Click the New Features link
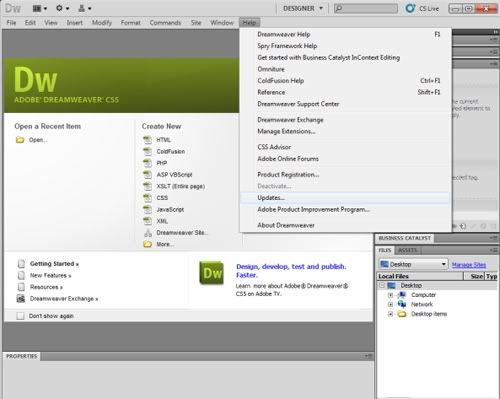 pyautogui.click(x=50, y=275)
